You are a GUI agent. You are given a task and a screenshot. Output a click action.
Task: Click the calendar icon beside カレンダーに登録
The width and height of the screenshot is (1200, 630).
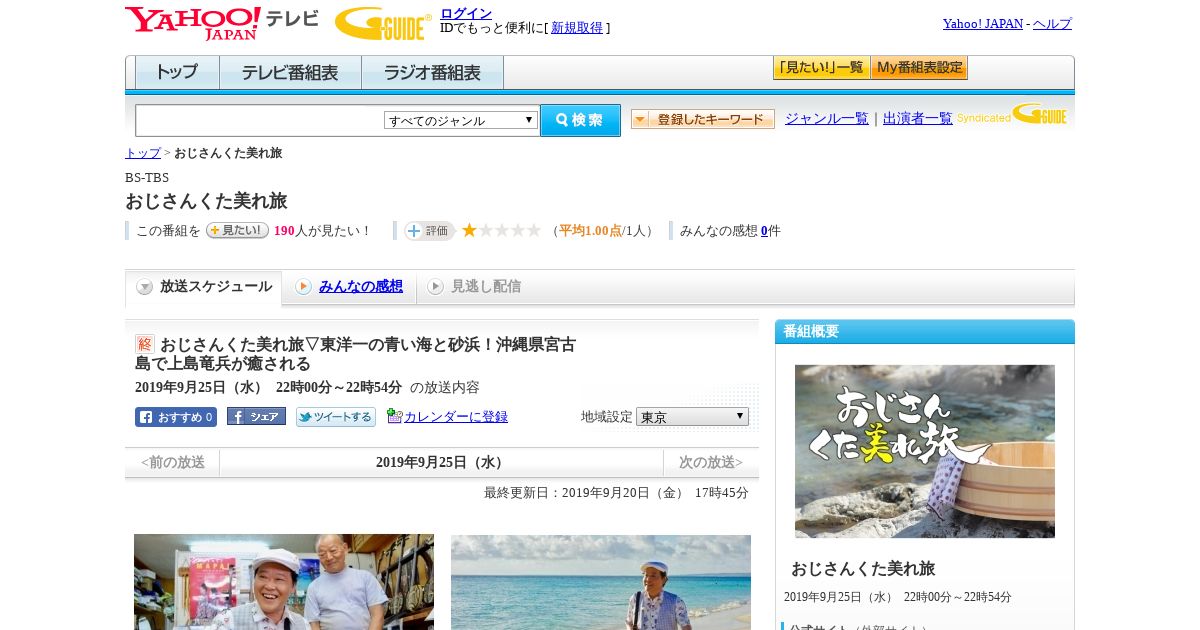[394, 417]
